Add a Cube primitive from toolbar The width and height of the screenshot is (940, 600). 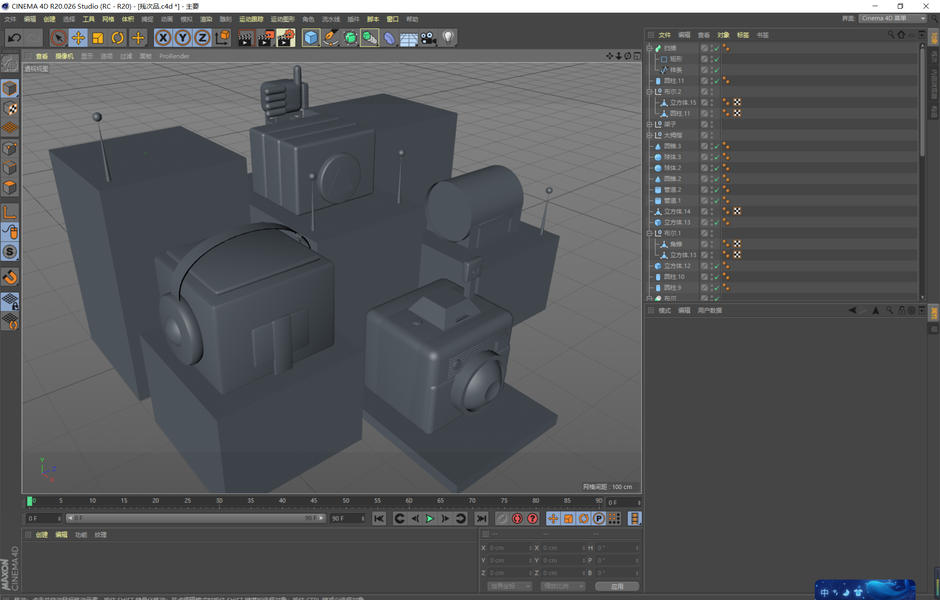(x=311, y=38)
